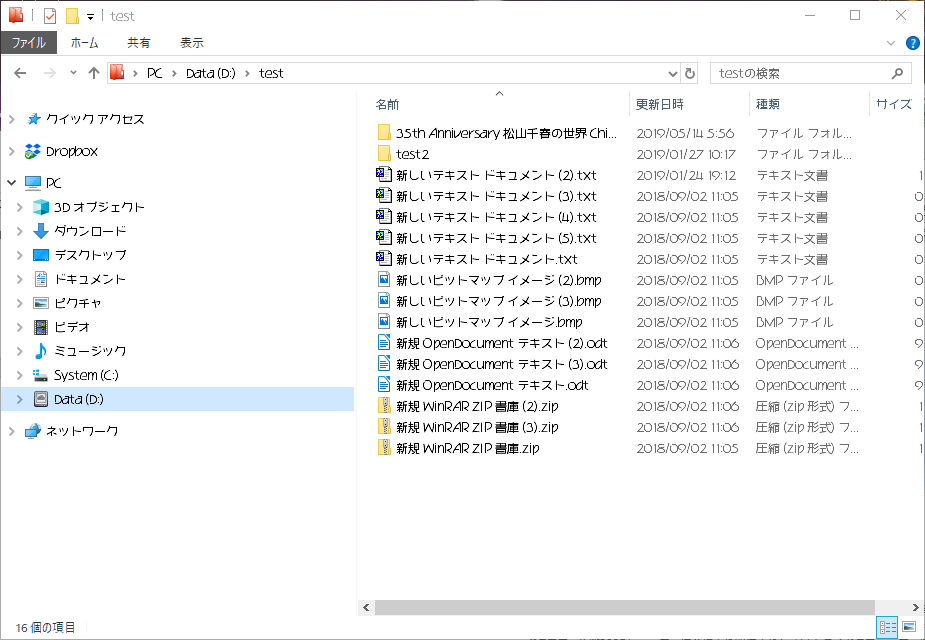Viewport: 925px width, 640px height.
Task: Select the 新規 WinRAR ZIP 書庫.zip file icon
Action: click(384, 448)
